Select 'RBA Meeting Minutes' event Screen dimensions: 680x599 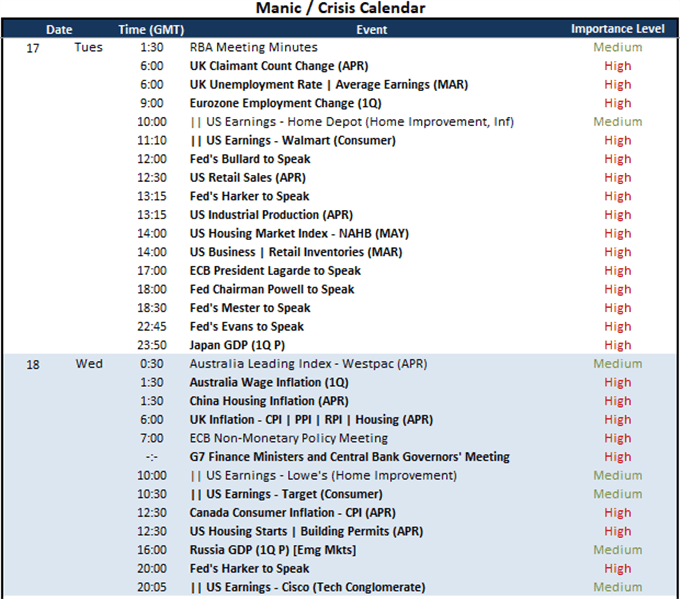pos(253,47)
